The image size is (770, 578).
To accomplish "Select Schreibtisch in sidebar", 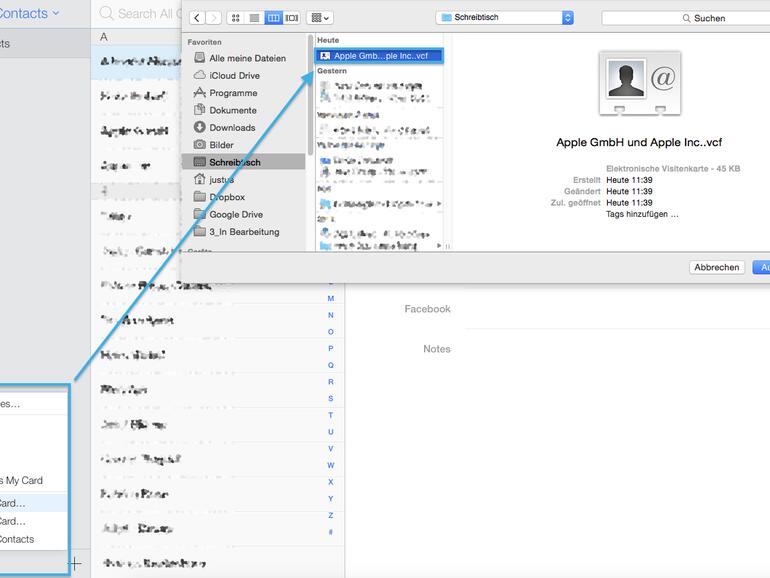I will (243, 162).
